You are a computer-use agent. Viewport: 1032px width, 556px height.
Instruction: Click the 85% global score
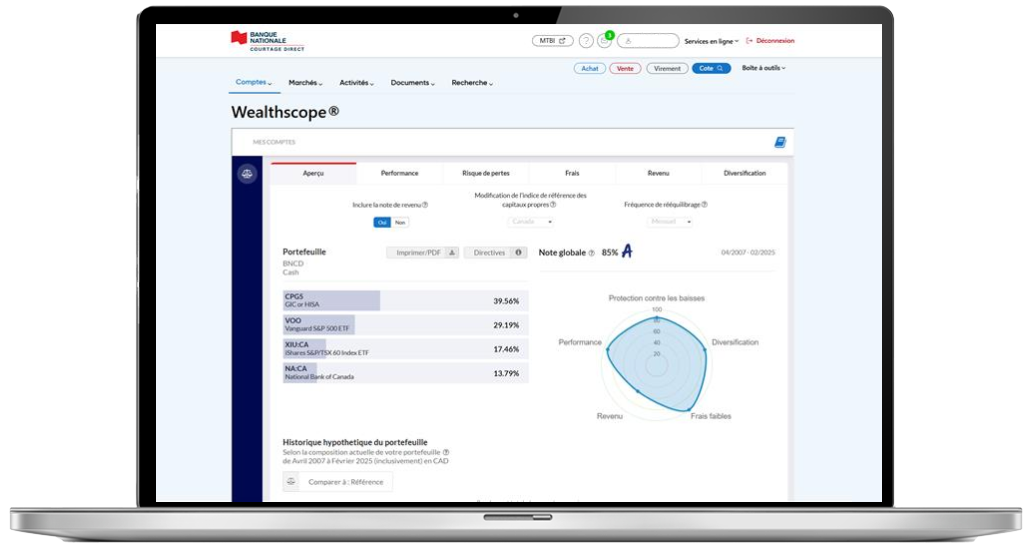point(609,253)
